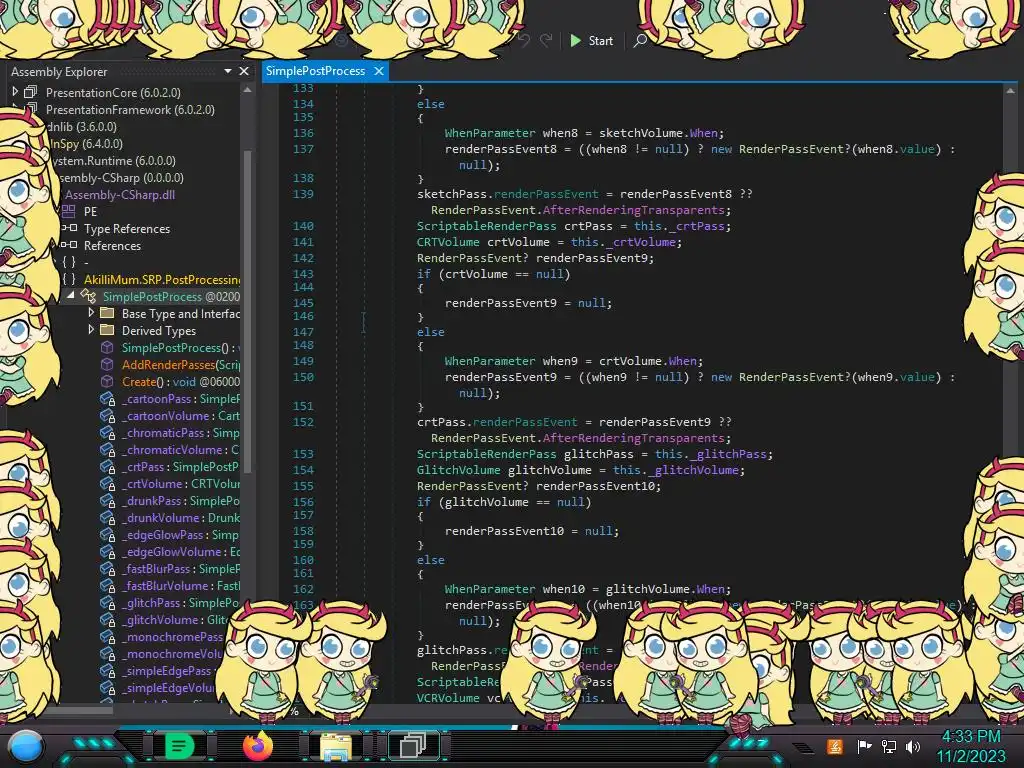Open the References node
1024x768 pixels.
pyautogui.click(x=112, y=246)
